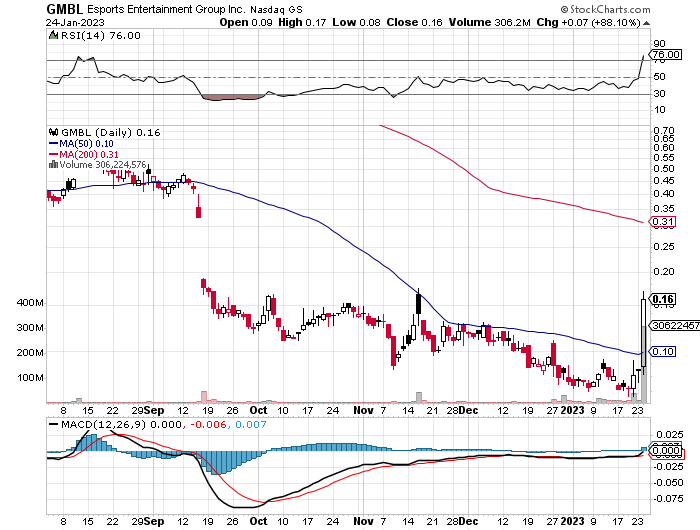Click the 0.31 MA(200) price tag
The width and height of the screenshot is (700, 530).
[x=662, y=221]
